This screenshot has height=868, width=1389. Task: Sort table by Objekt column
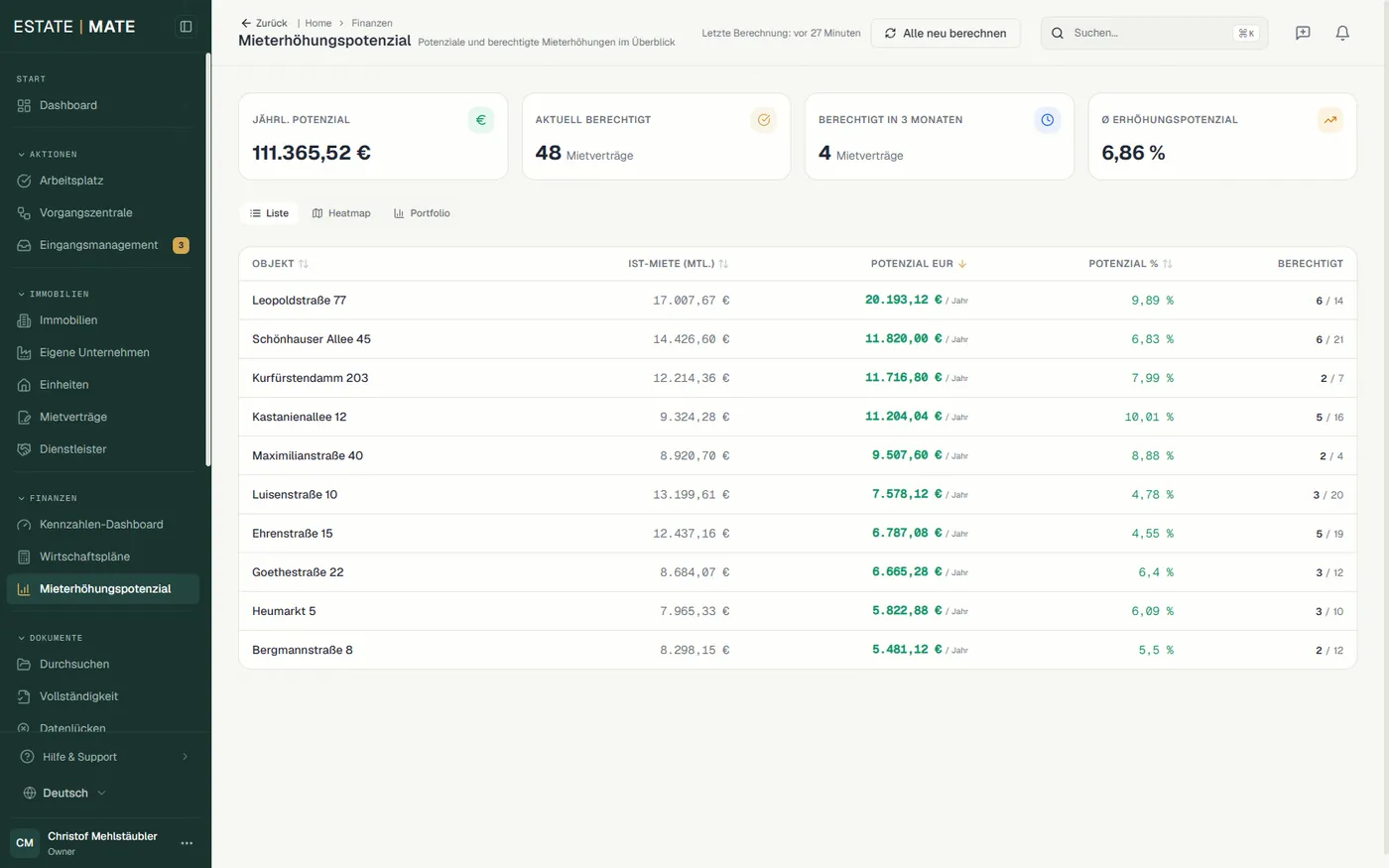coord(280,264)
